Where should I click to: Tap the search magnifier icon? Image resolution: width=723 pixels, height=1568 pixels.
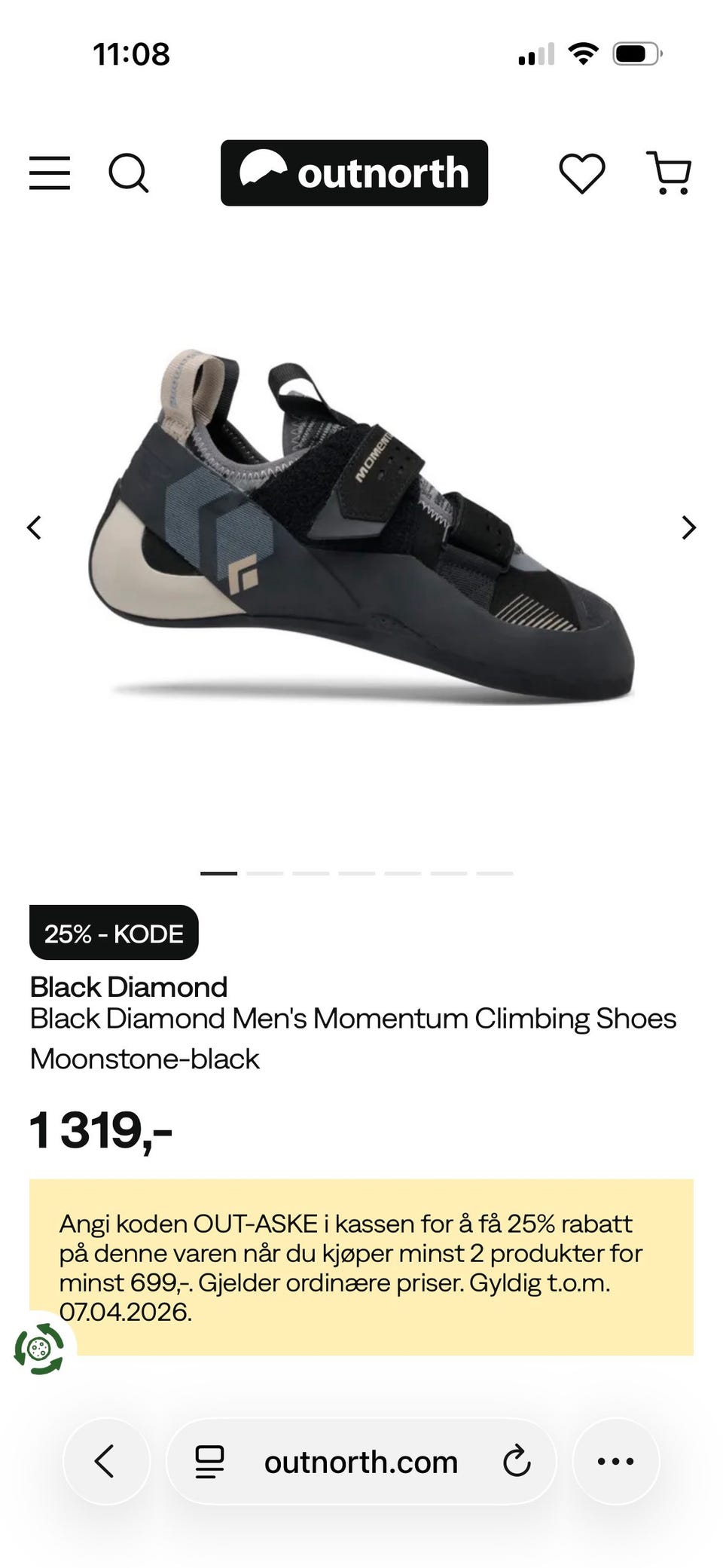[128, 173]
